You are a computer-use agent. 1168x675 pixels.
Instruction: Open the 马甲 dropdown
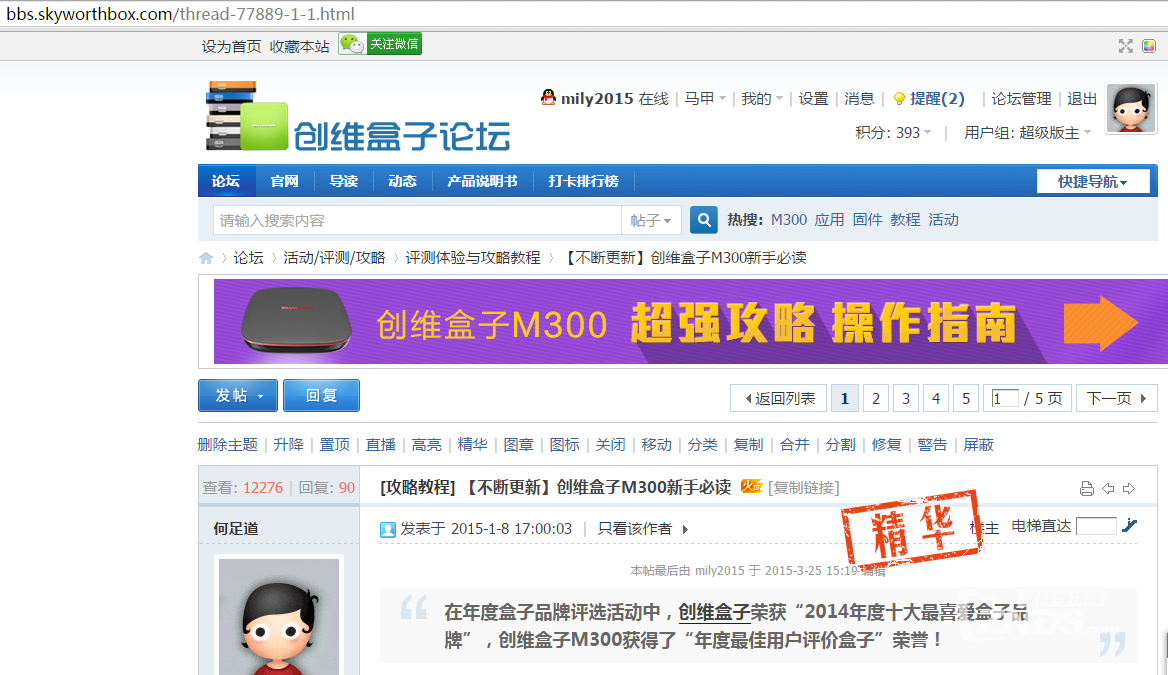705,98
